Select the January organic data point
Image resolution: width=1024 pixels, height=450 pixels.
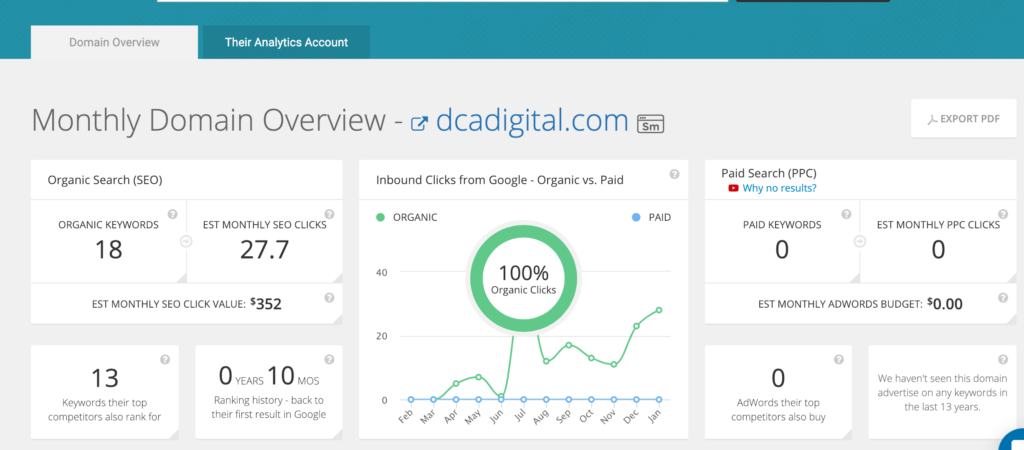658,310
